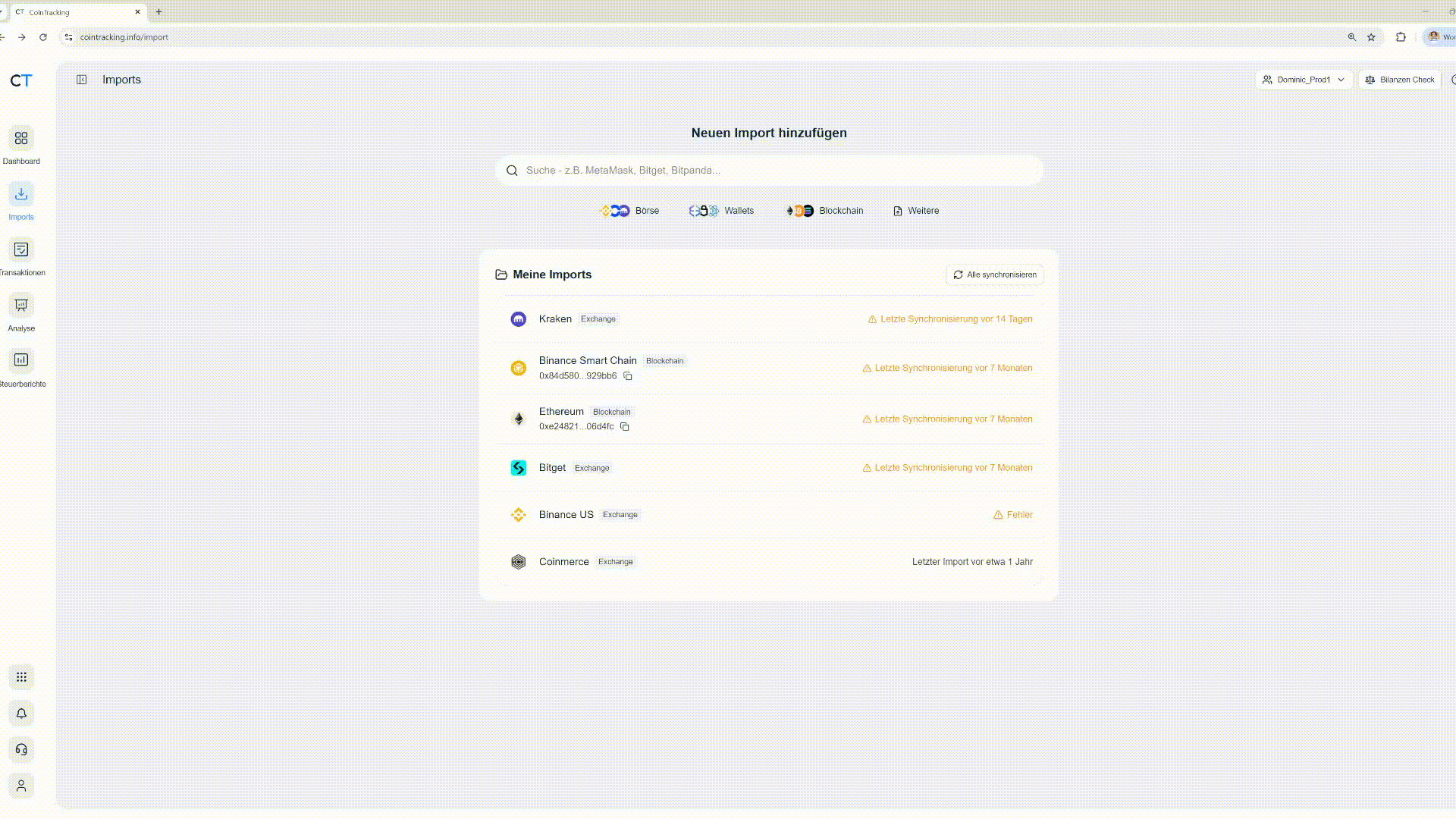Open a new browser tab

(x=158, y=12)
